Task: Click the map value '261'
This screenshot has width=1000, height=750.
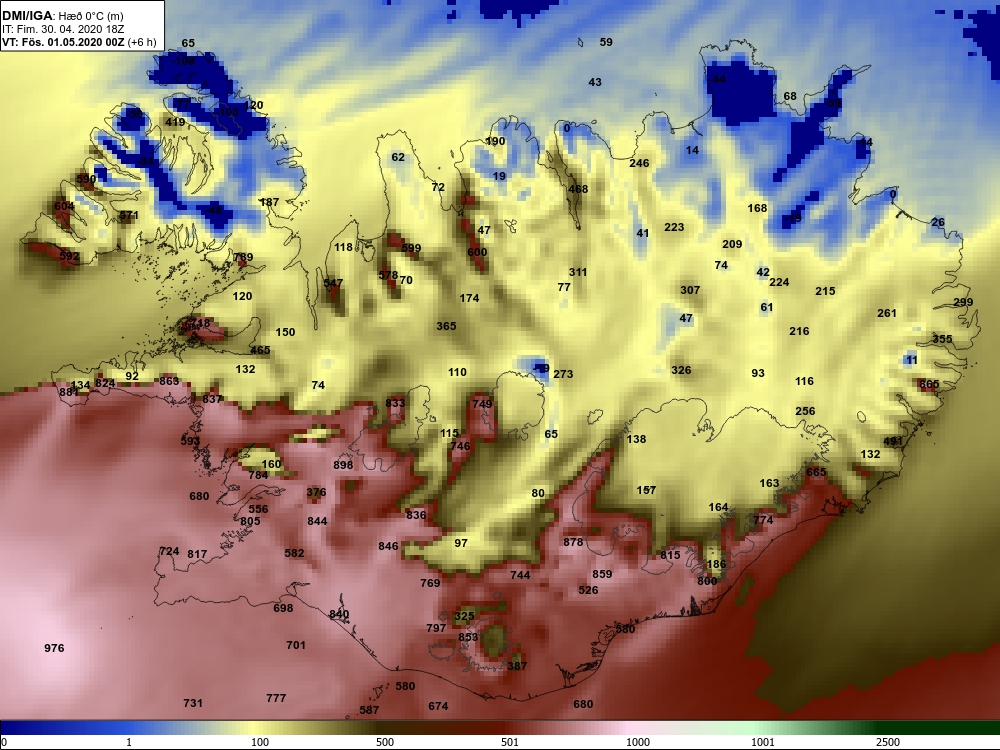Action: pyautogui.click(x=887, y=313)
